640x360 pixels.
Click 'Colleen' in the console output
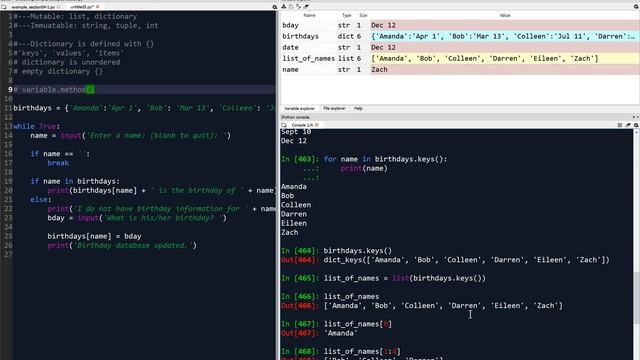(x=296, y=204)
